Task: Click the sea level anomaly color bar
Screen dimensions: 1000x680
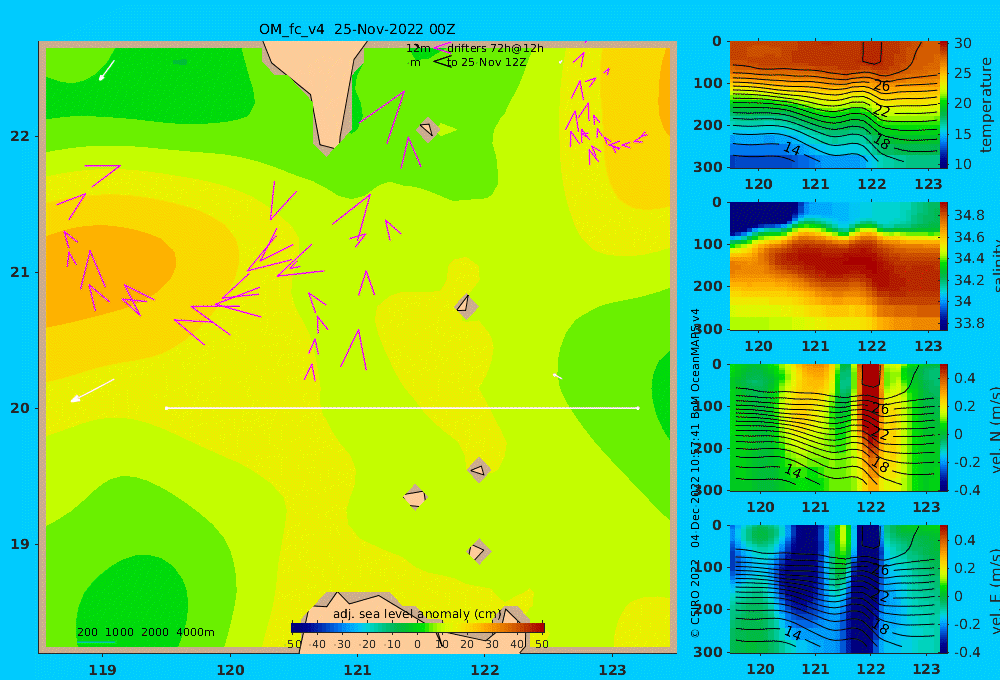Action: 418,628
